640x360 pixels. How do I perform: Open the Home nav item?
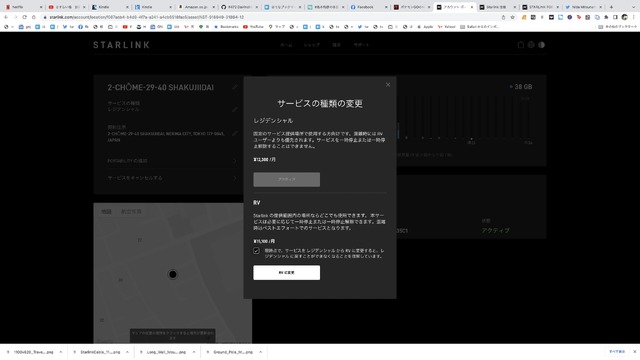pos(286,45)
